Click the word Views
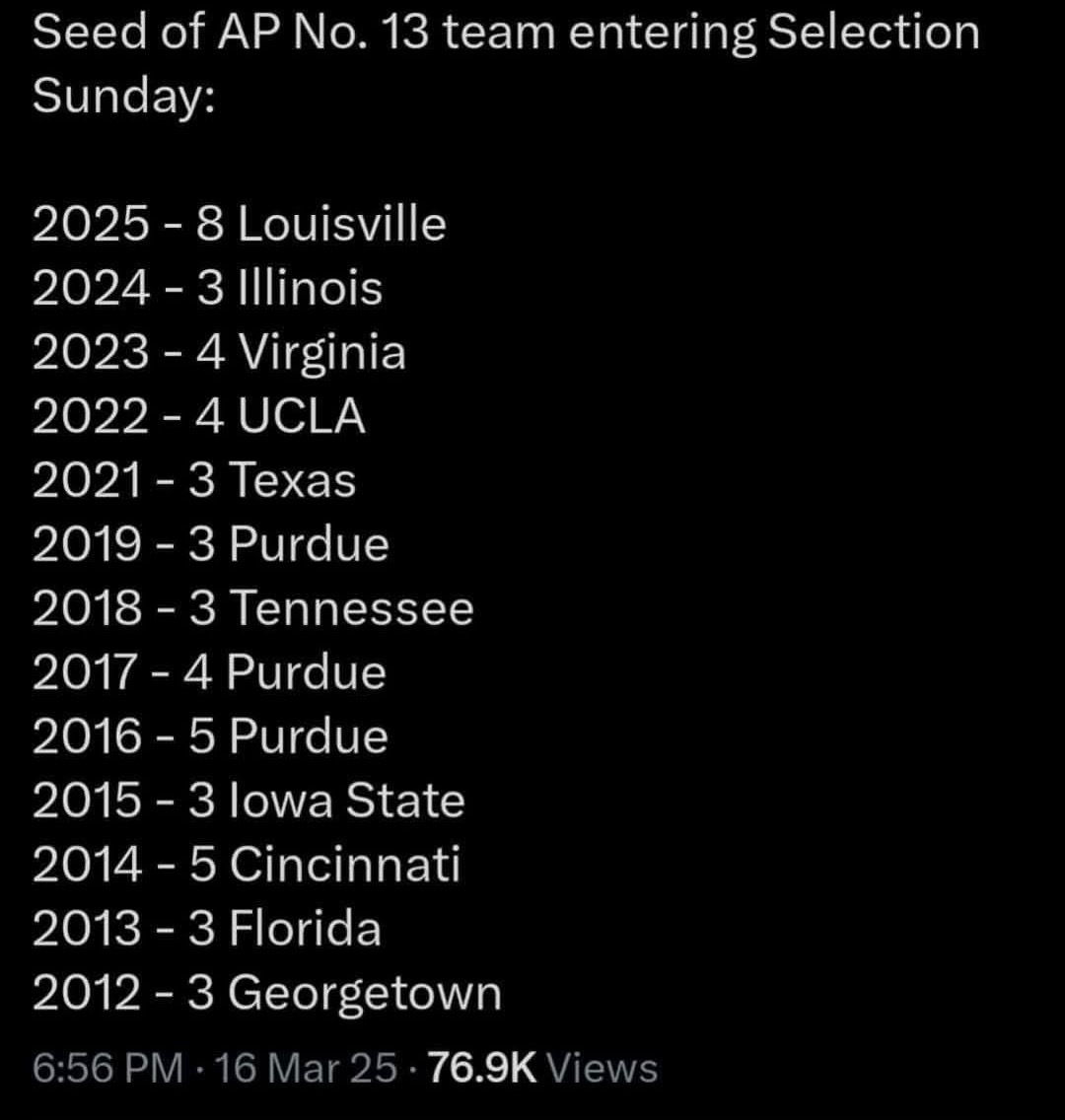The image size is (1065, 1120). 601,1069
